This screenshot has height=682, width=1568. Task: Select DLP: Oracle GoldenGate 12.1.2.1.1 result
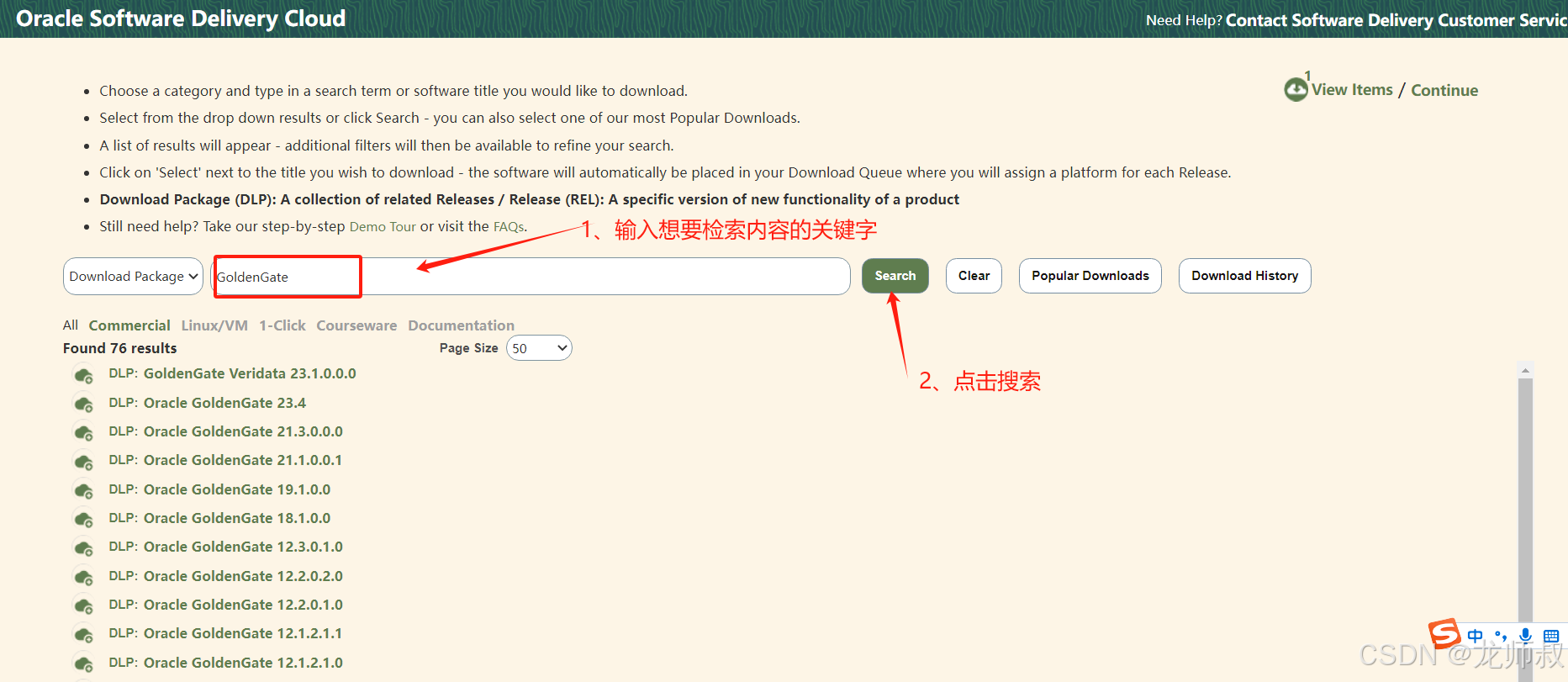pyautogui.click(x=225, y=633)
